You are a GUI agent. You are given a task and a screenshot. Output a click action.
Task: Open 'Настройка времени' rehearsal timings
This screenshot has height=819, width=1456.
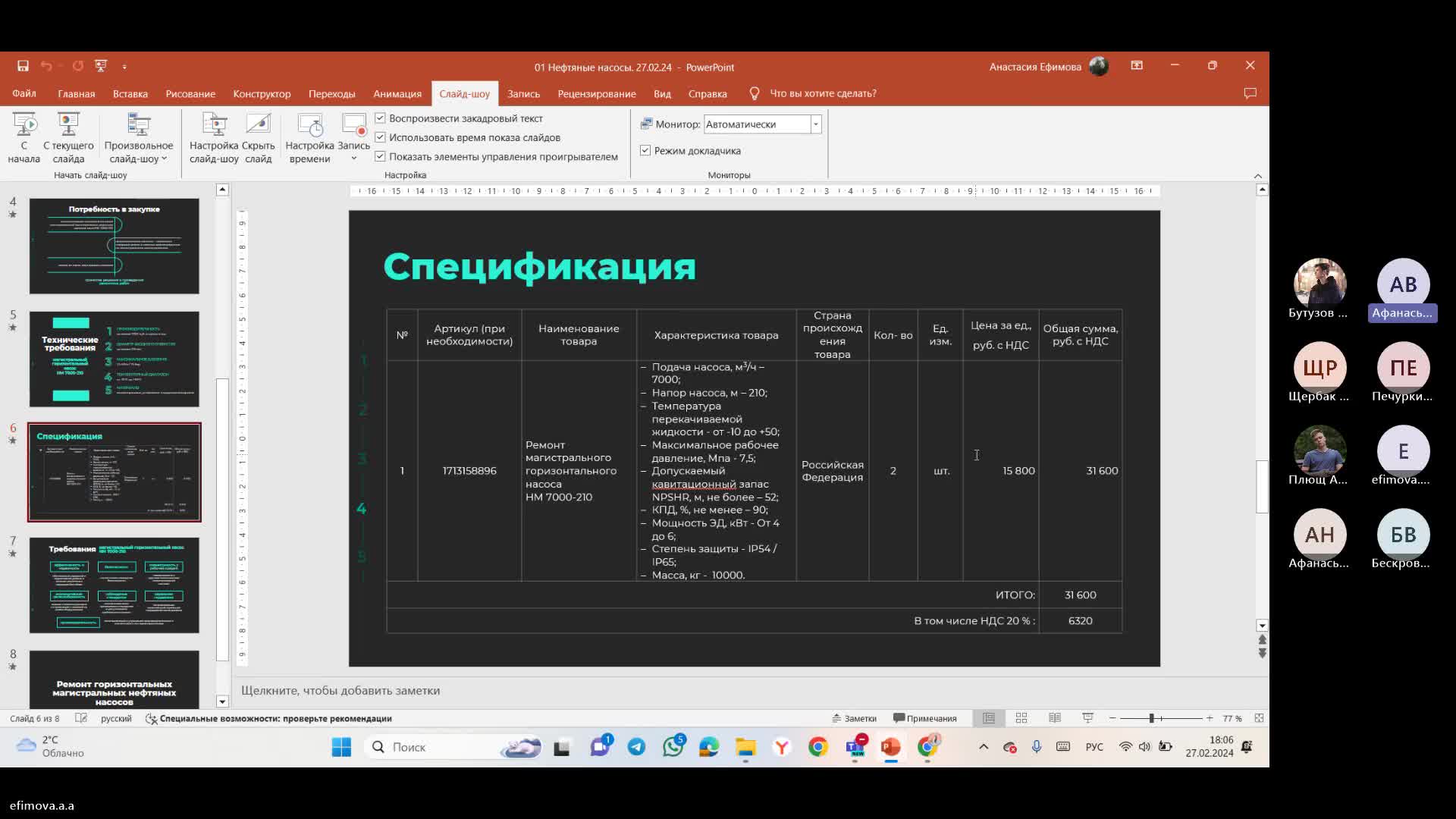(x=309, y=138)
